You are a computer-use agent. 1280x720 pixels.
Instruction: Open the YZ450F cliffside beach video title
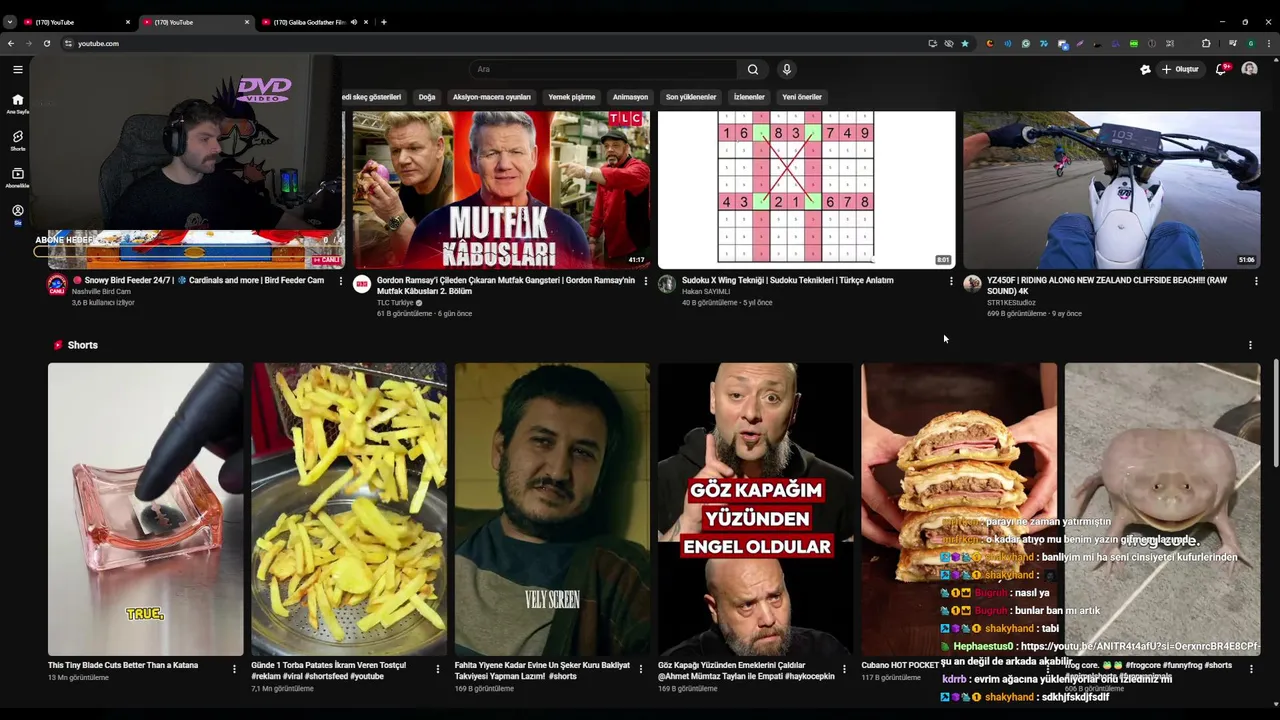pos(1107,286)
